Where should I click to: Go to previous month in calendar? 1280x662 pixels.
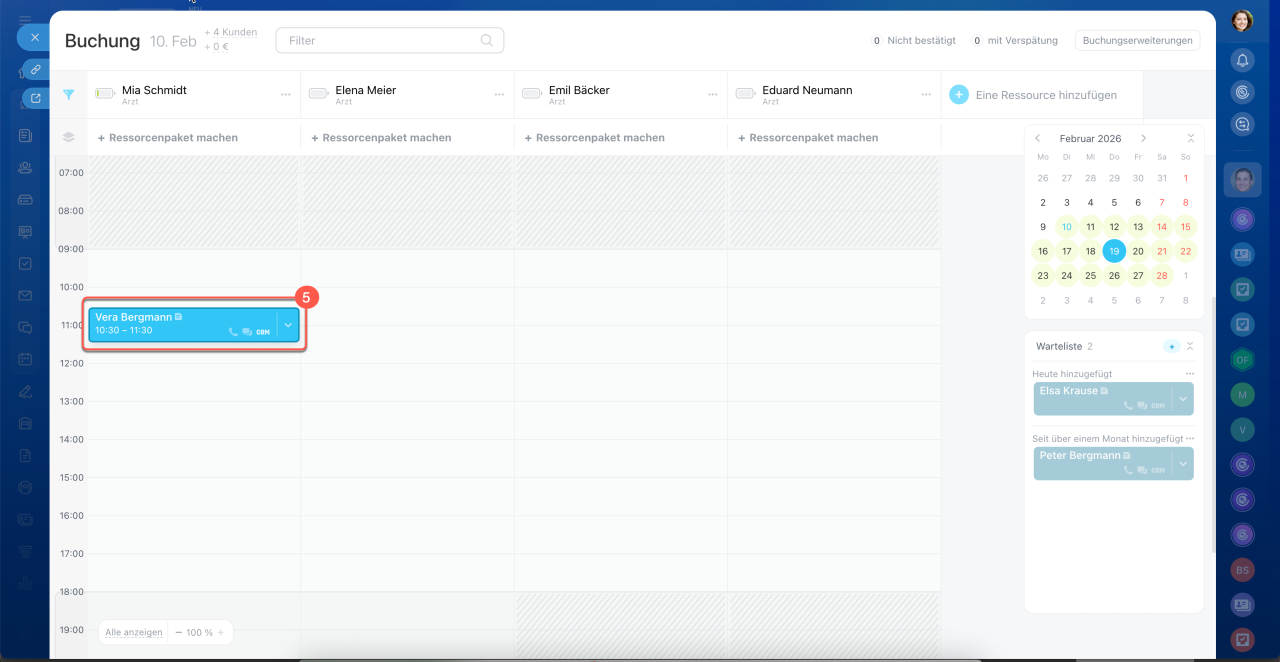pyautogui.click(x=1038, y=138)
